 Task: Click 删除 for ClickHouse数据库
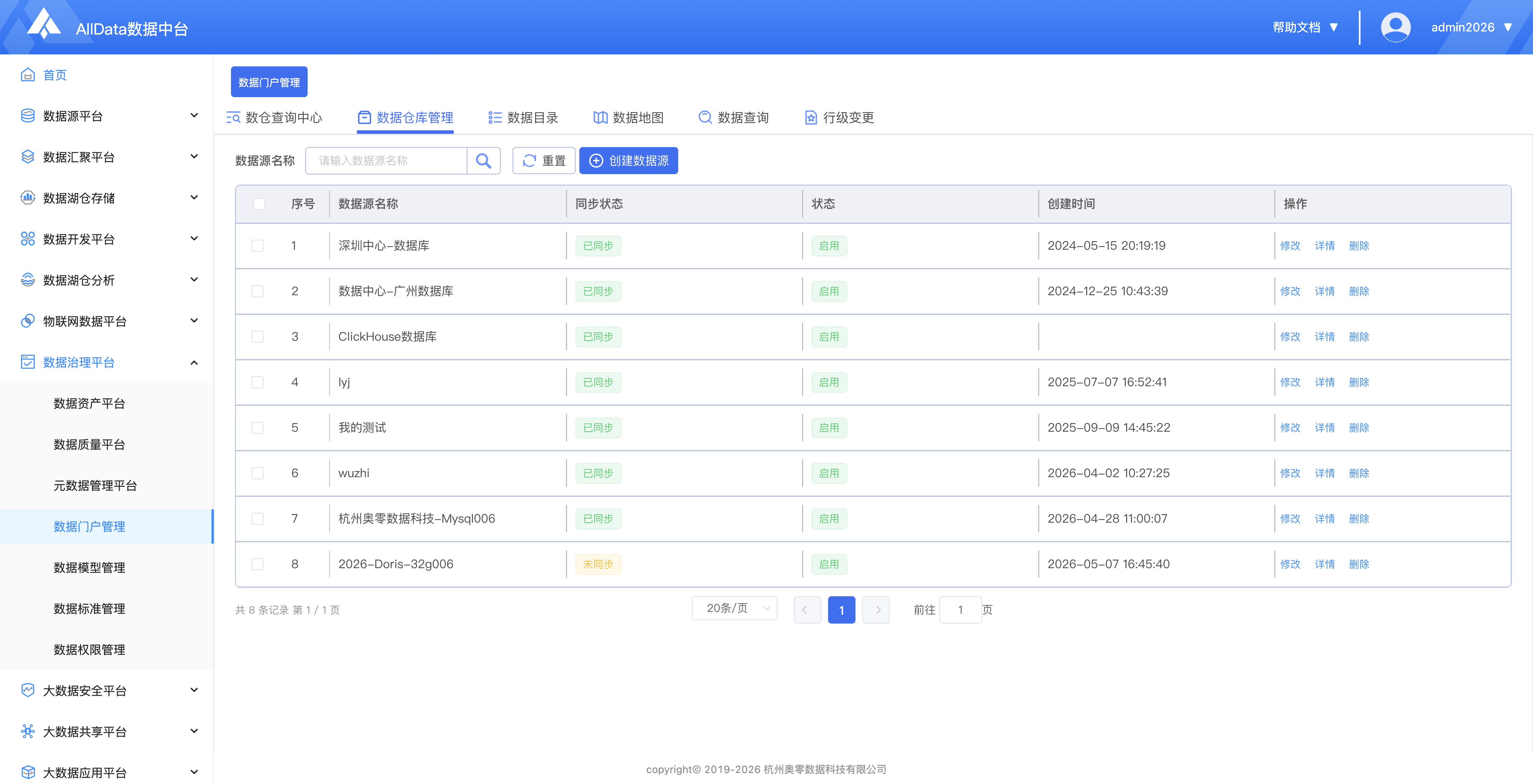[x=1359, y=337]
